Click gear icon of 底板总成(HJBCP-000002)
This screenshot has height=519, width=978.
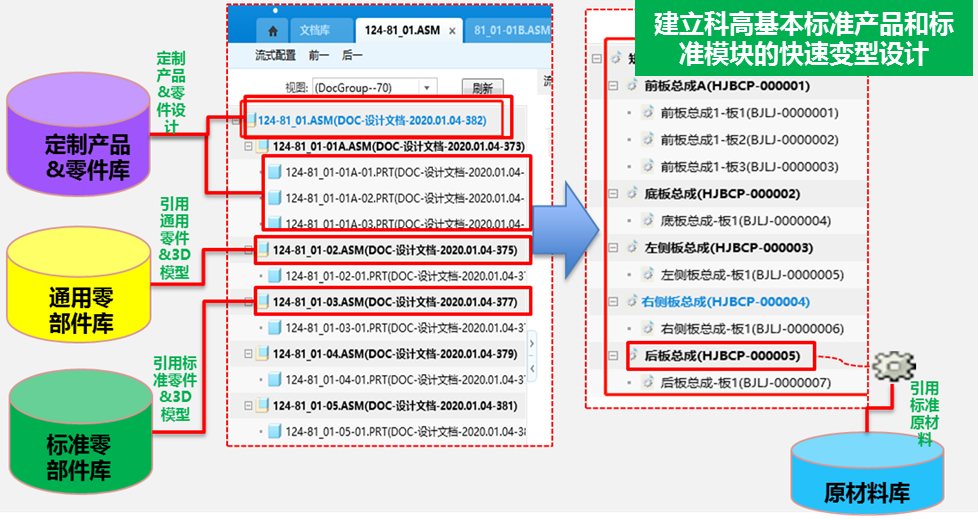pos(632,193)
